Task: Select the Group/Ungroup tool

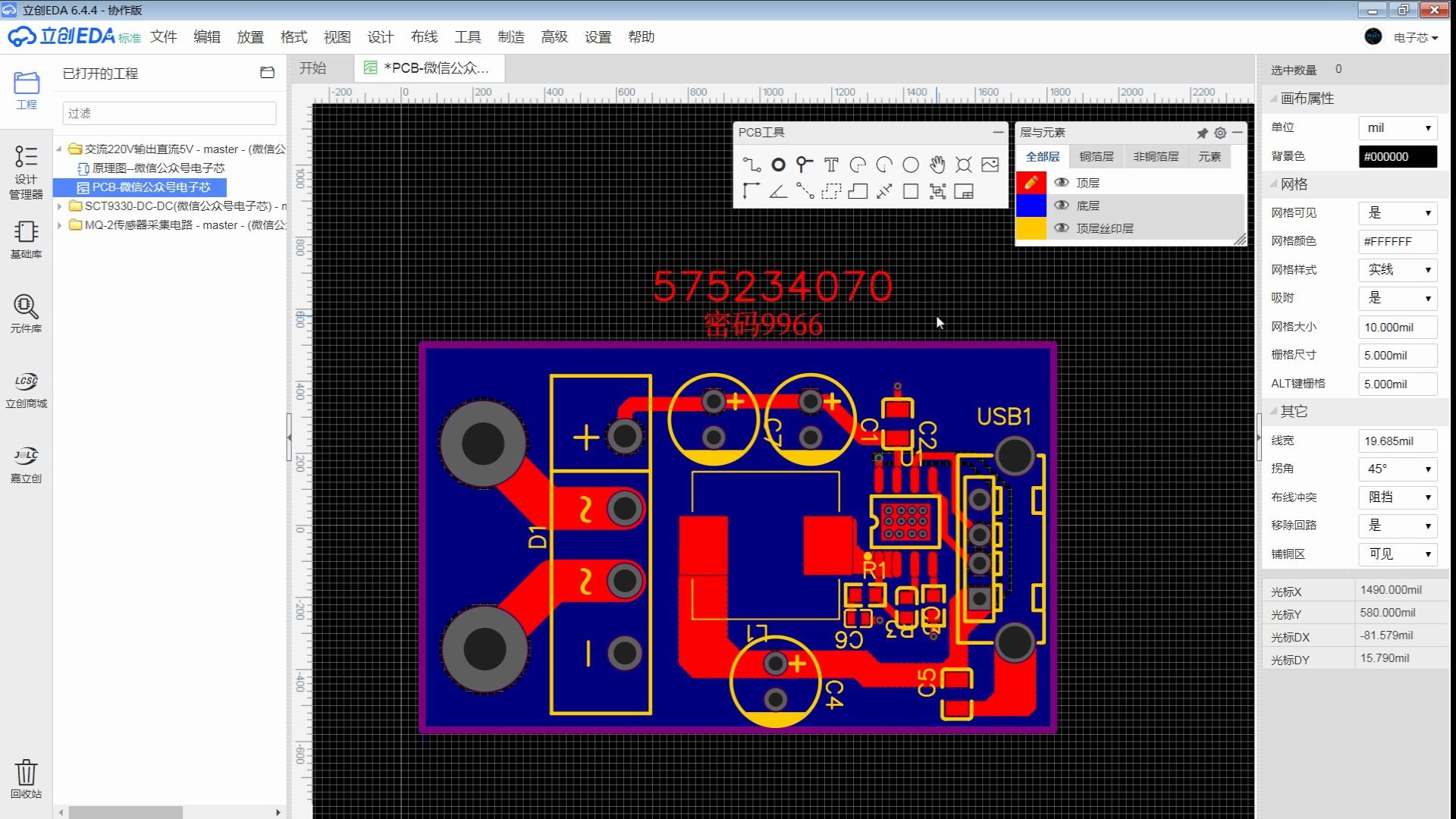Action: pyautogui.click(x=937, y=191)
